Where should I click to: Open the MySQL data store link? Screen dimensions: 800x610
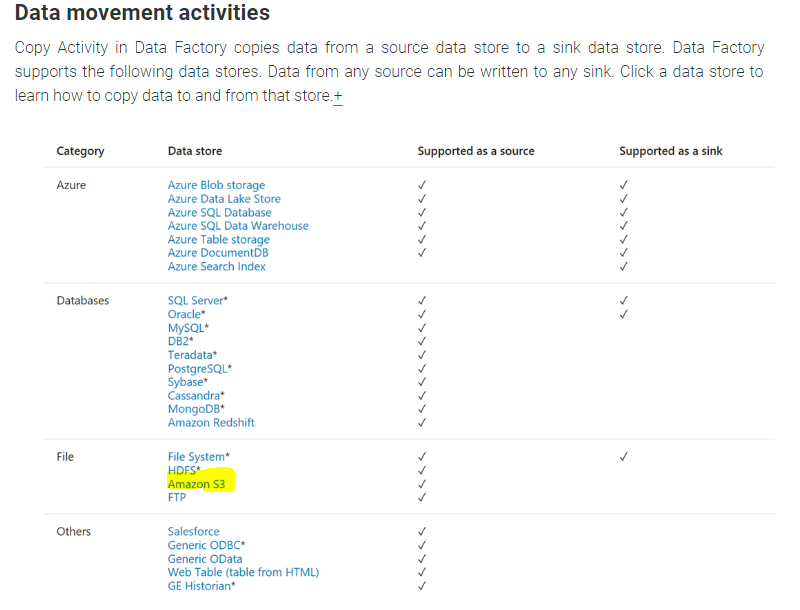[188, 328]
